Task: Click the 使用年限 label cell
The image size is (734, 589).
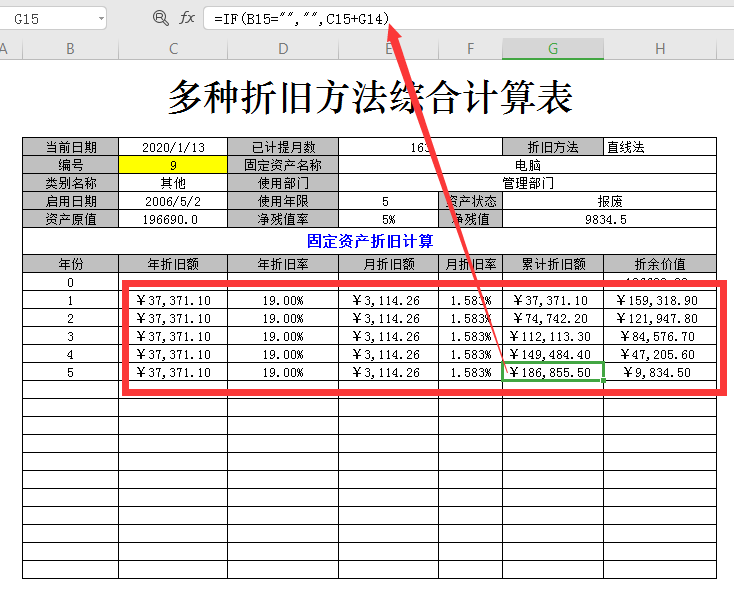Action: pyautogui.click(x=283, y=201)
